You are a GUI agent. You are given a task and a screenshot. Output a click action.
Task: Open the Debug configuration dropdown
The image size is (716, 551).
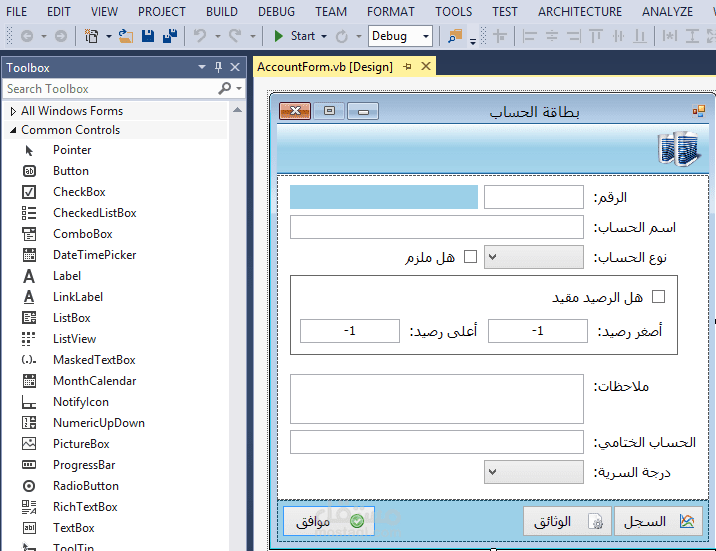click(426, 36)
